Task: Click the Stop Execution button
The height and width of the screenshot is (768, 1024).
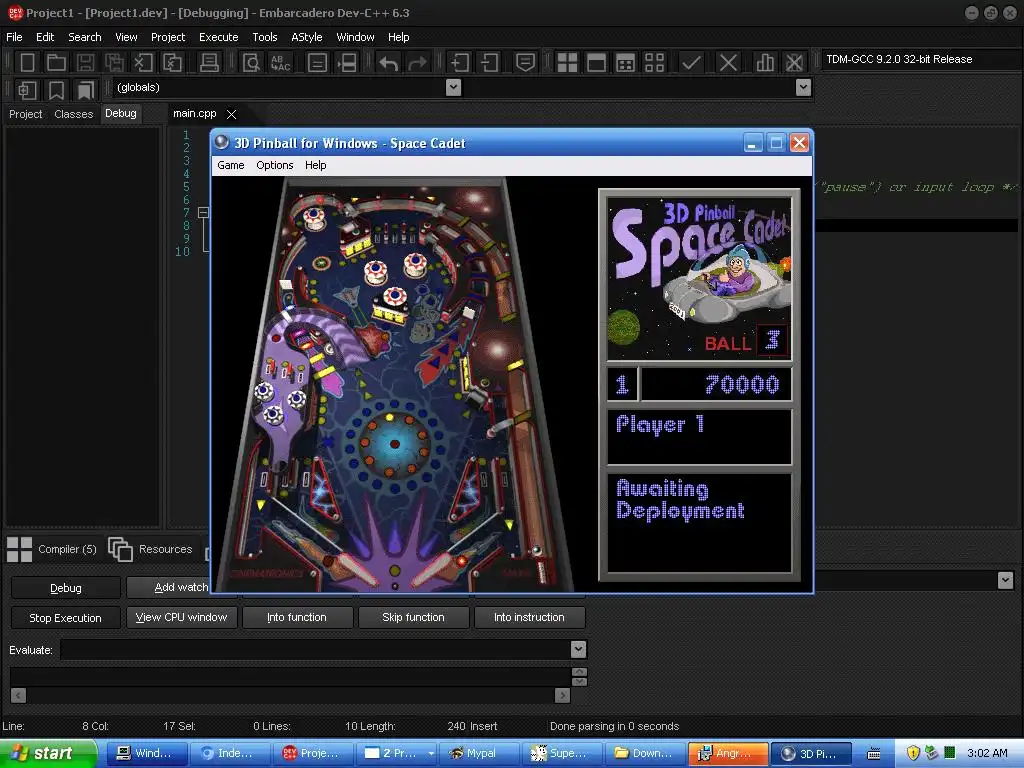Action: tap(66, 617)
